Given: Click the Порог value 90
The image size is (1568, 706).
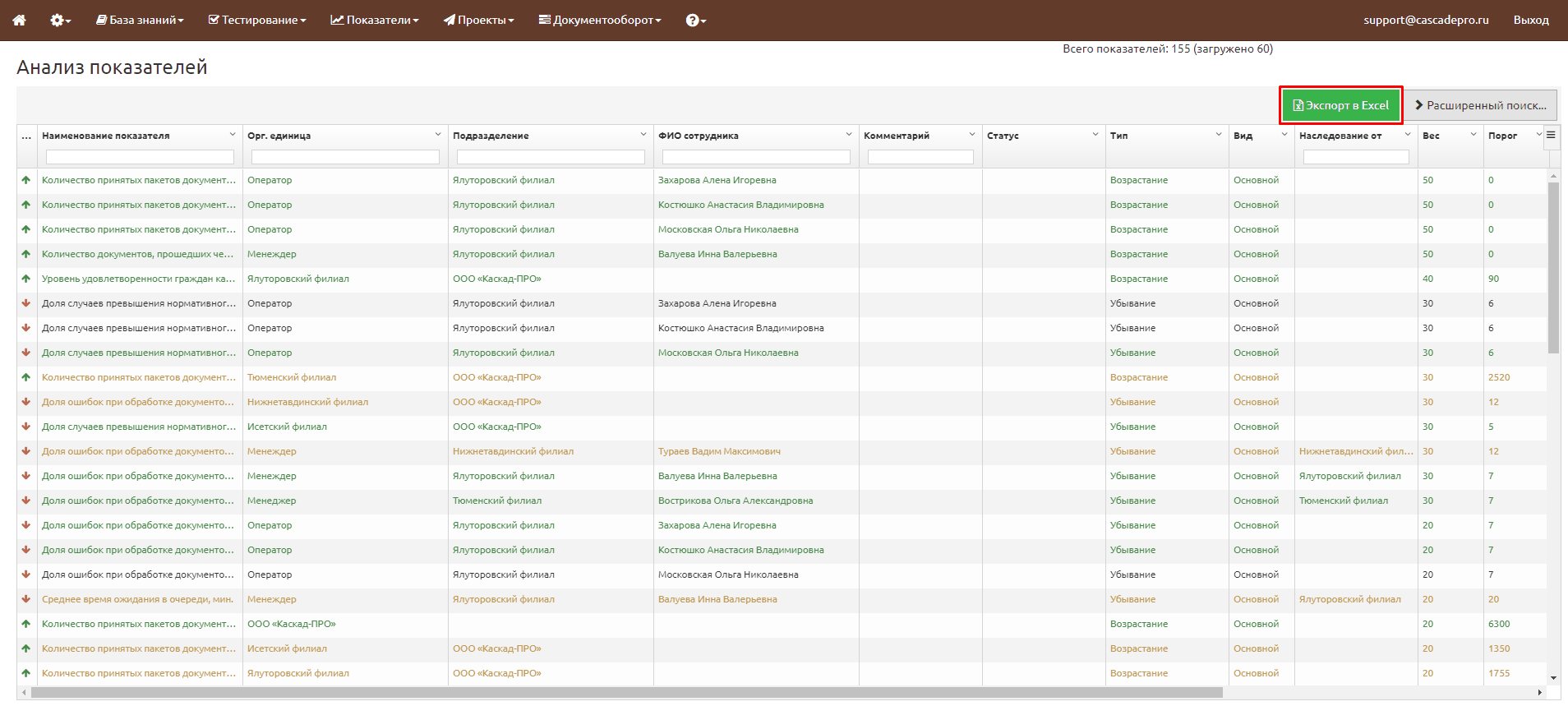Looking at the screenshot, I should (x=1493, y=279).
